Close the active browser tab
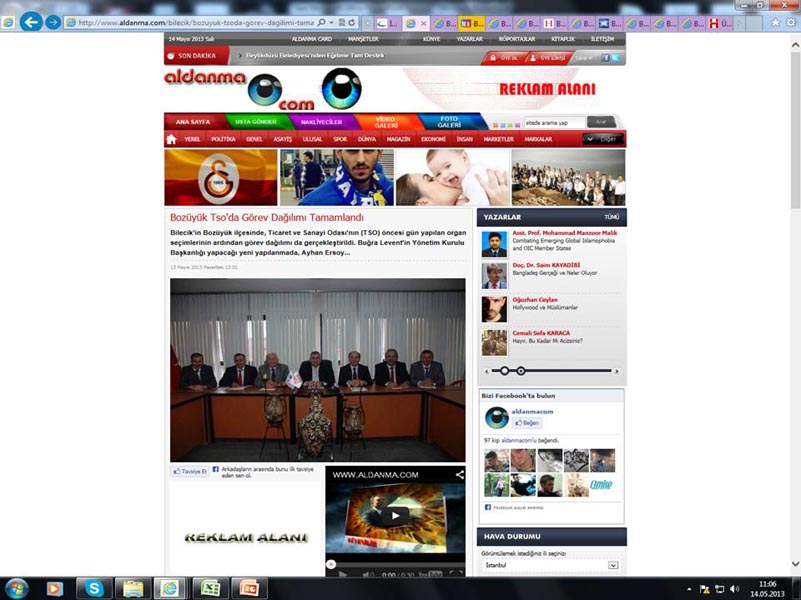801x600 pixels. pyautogui.click(x=423, y=23)
